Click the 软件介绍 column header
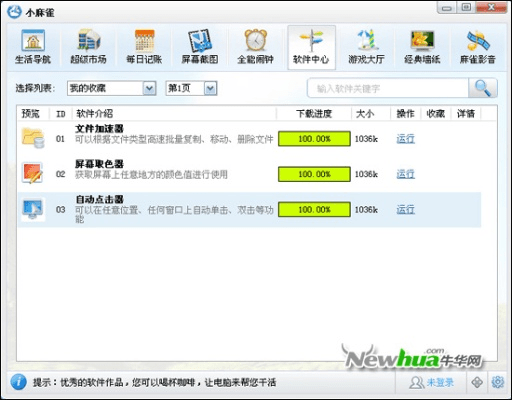Image resolution: width=512 pixels, height=400 pixels. 95,114
